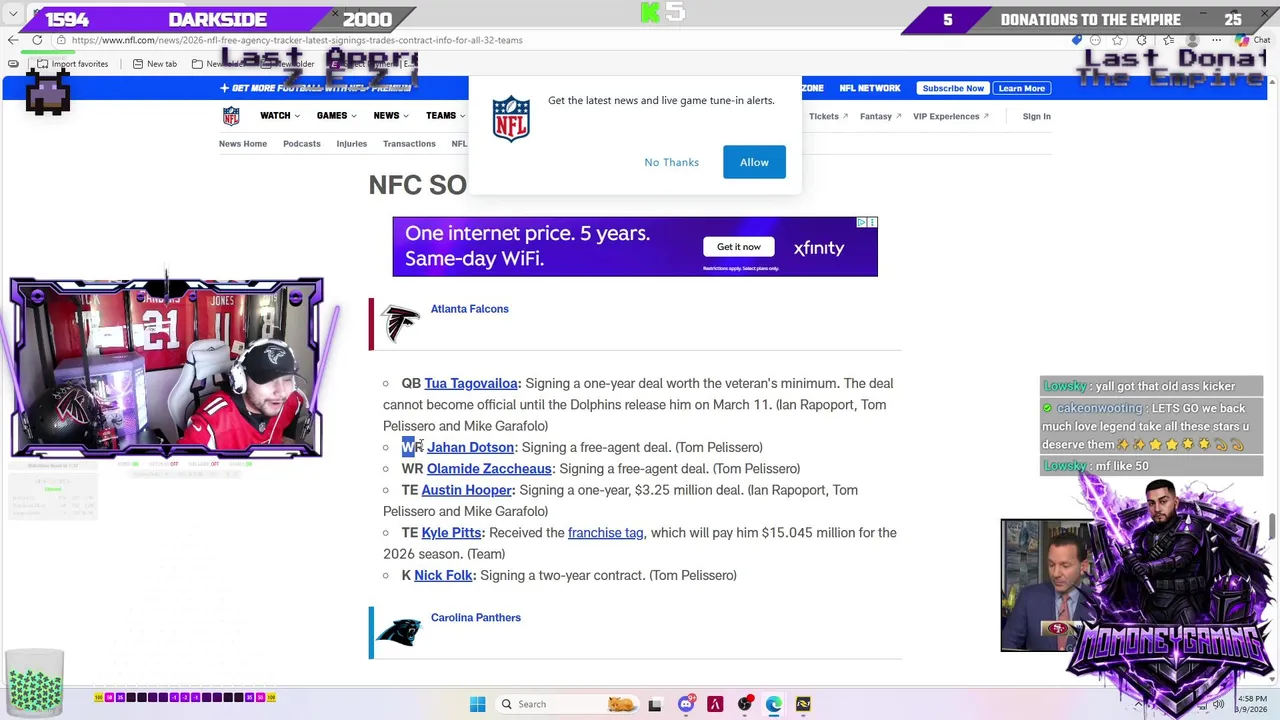Open the Task View taskbar icon
1280x720 pixels.
[x=655, y=704]
